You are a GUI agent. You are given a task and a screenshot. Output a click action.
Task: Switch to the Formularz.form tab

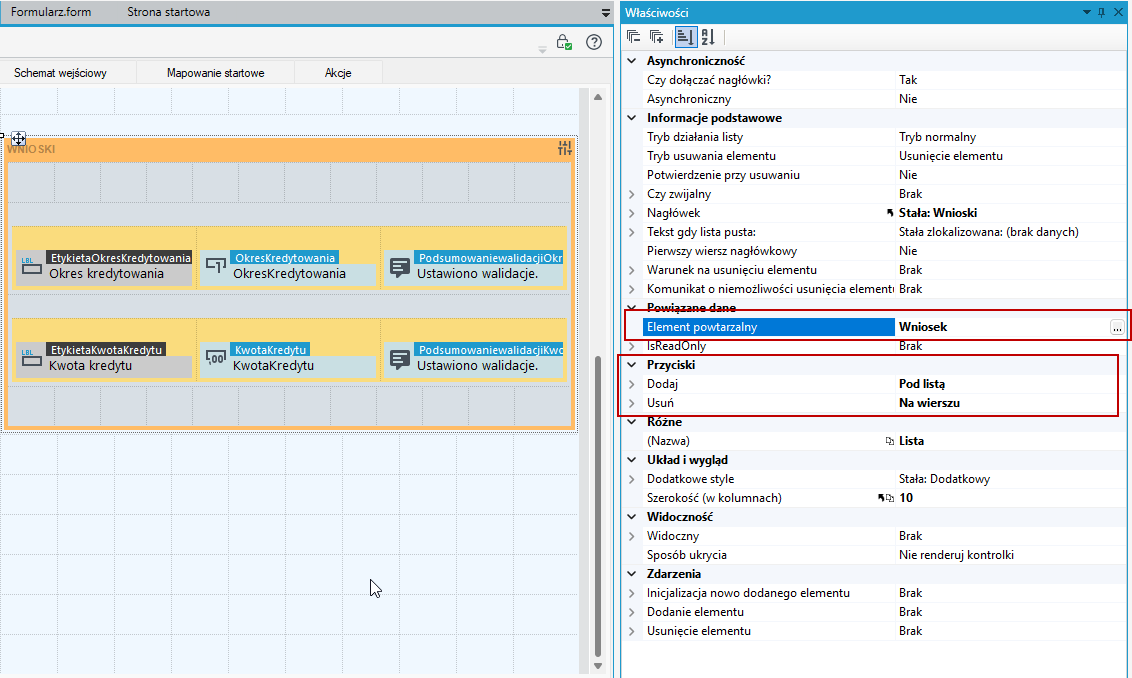coord(51,12)
